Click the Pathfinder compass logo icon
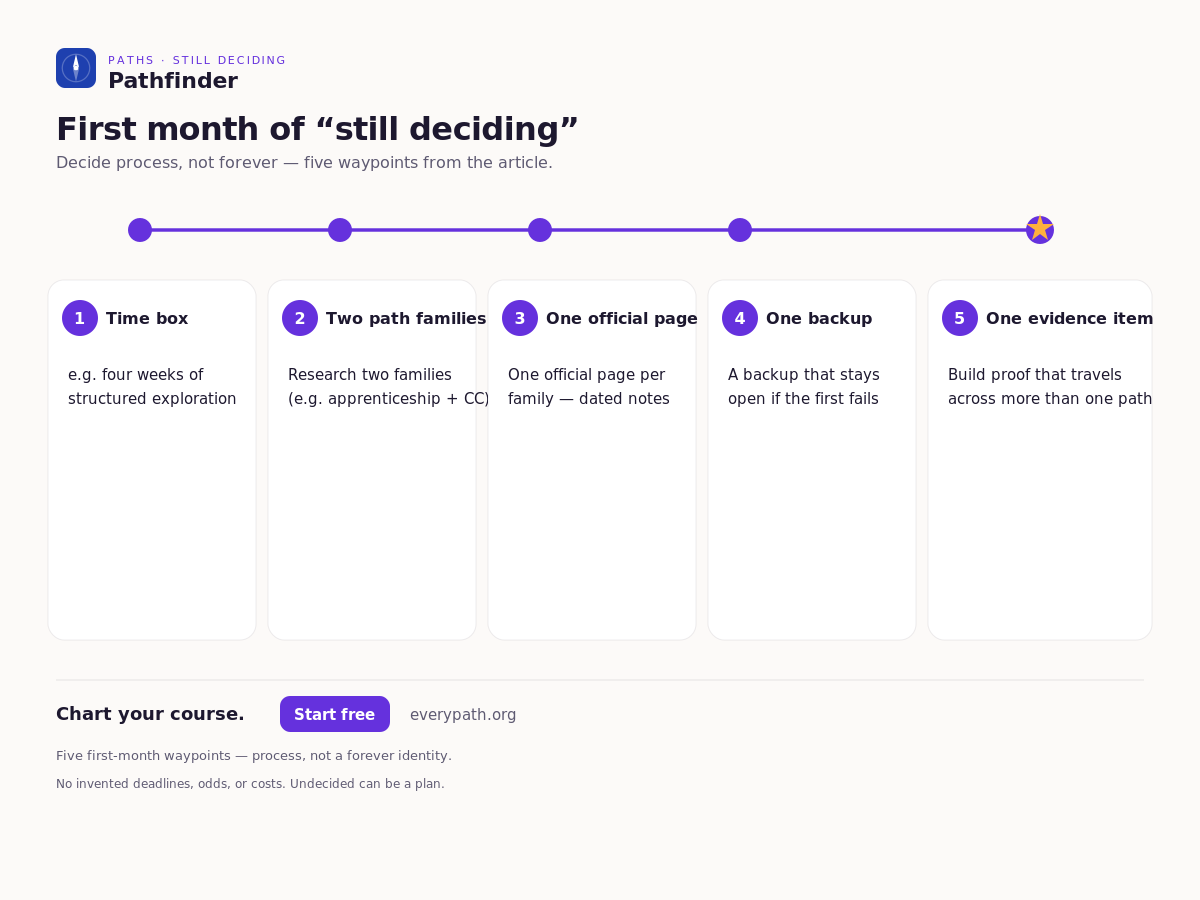The image size is (1200, 900). pos(76,68)
